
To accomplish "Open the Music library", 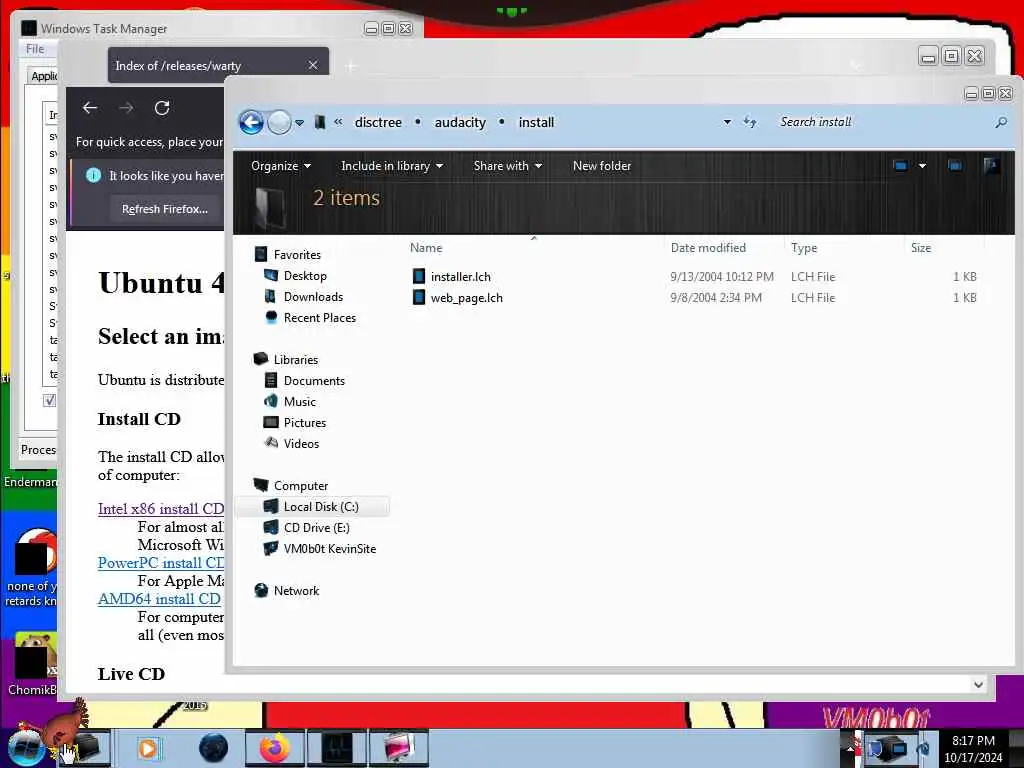I will [x=300, y=401].
